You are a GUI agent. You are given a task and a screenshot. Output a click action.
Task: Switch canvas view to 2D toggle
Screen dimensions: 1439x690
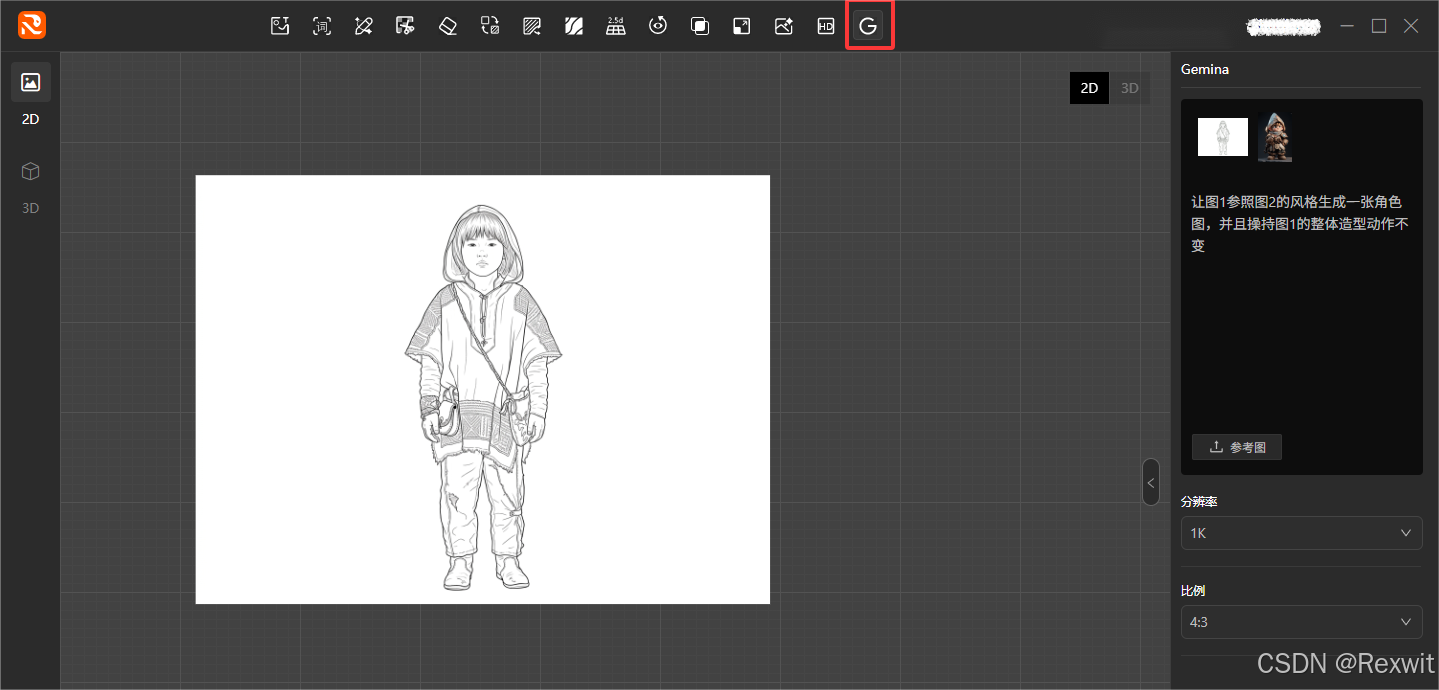tap(1089, 88)
